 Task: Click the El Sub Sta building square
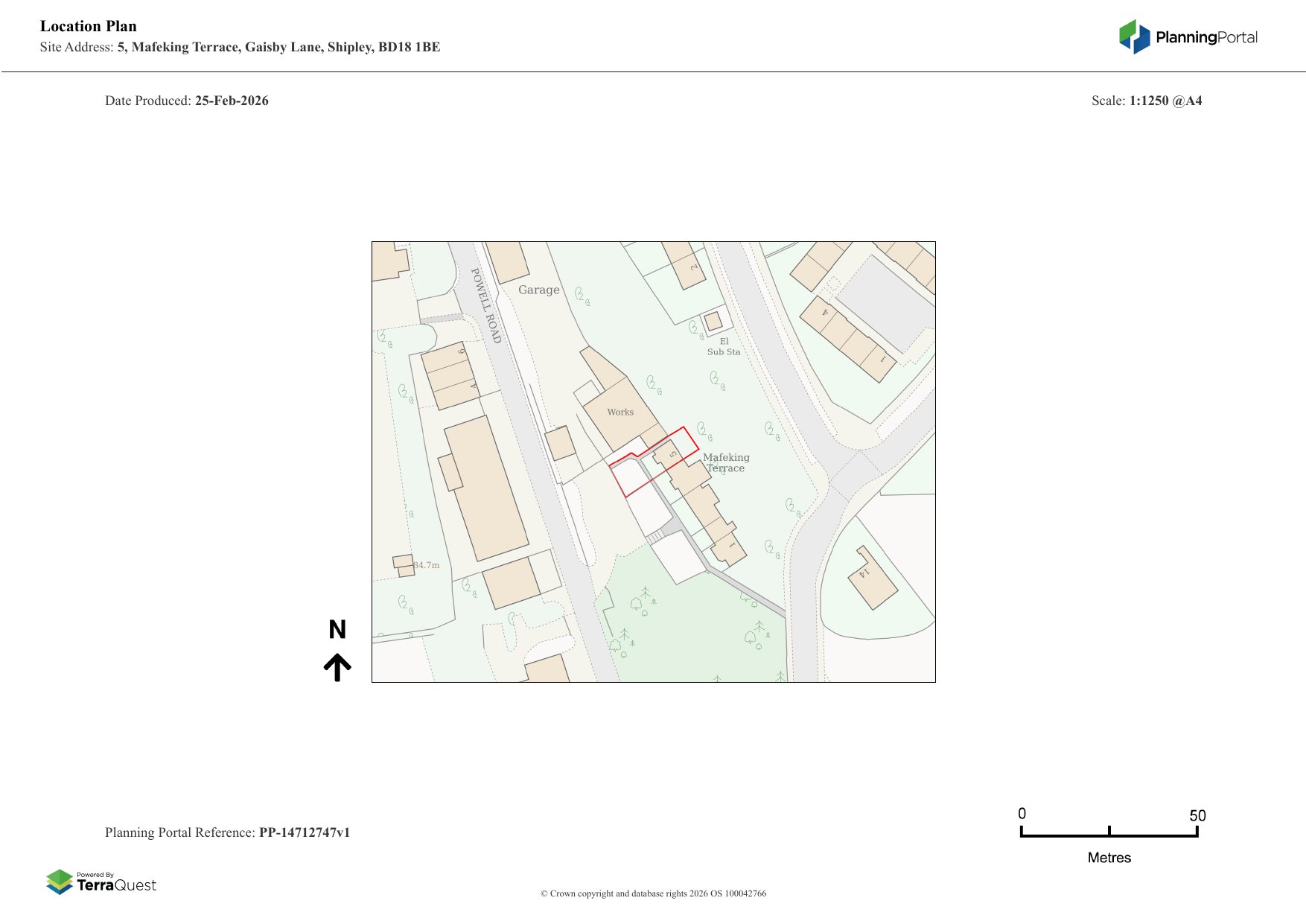point(713,321)
